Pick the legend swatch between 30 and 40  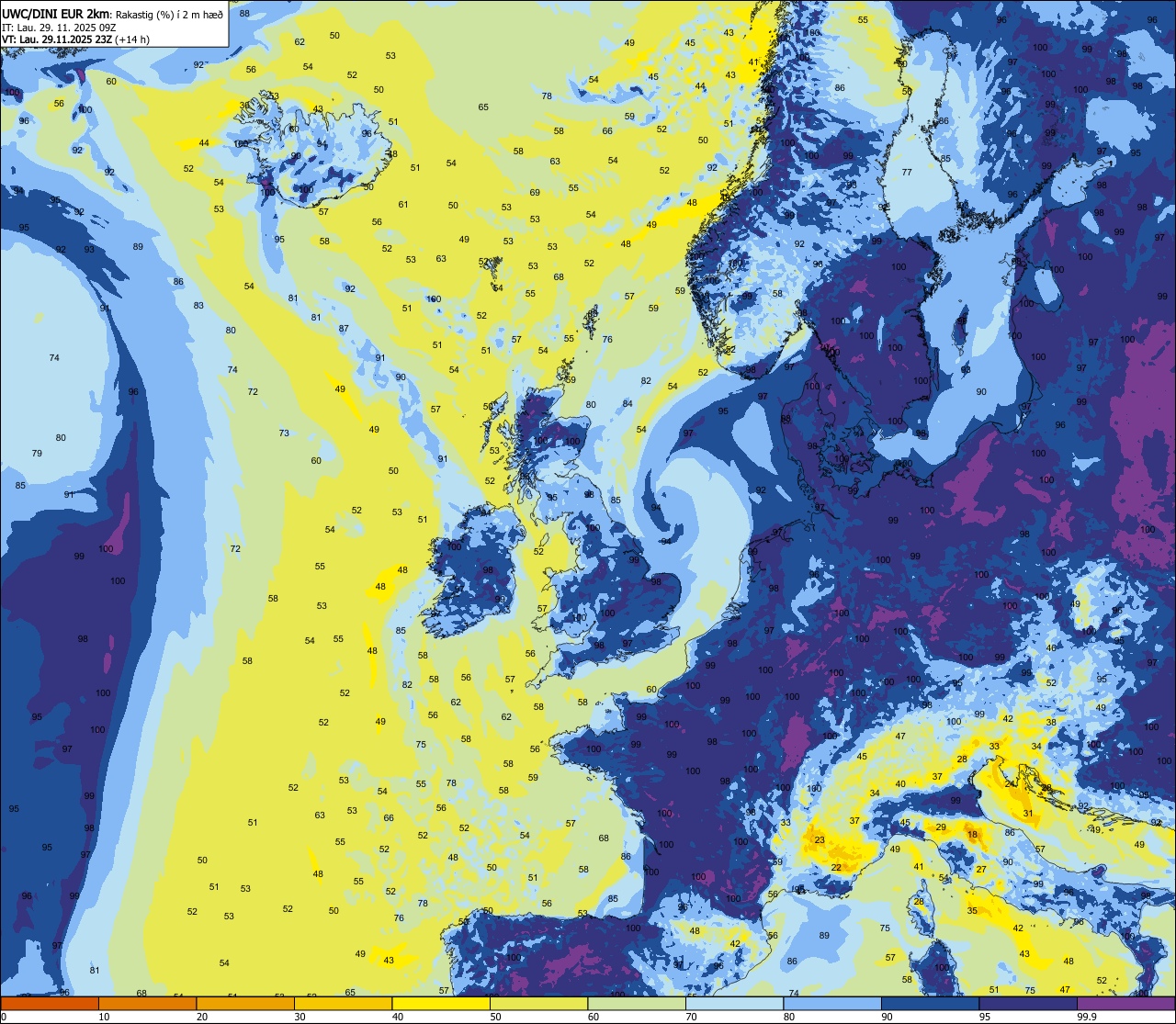pyautogui.click(x=343, y=1003)
